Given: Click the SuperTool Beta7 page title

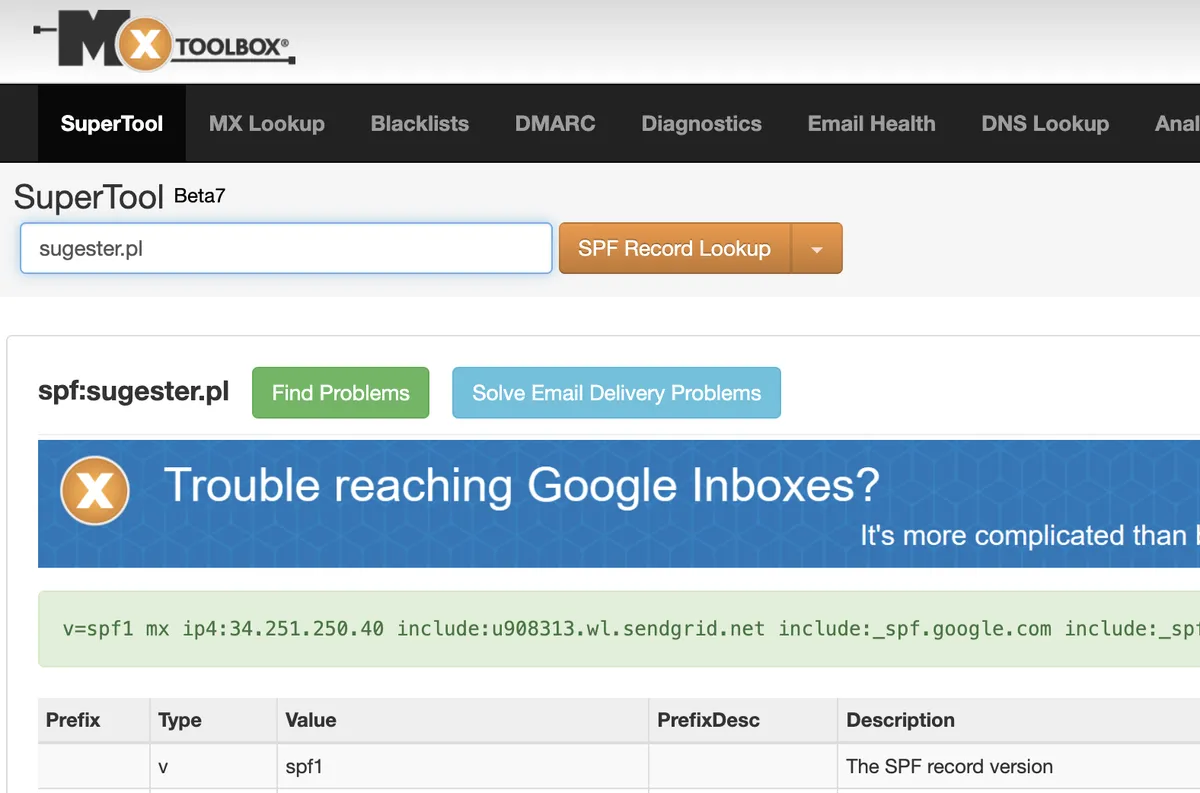Looking at the screenshot, I should [x=120, y=197].
